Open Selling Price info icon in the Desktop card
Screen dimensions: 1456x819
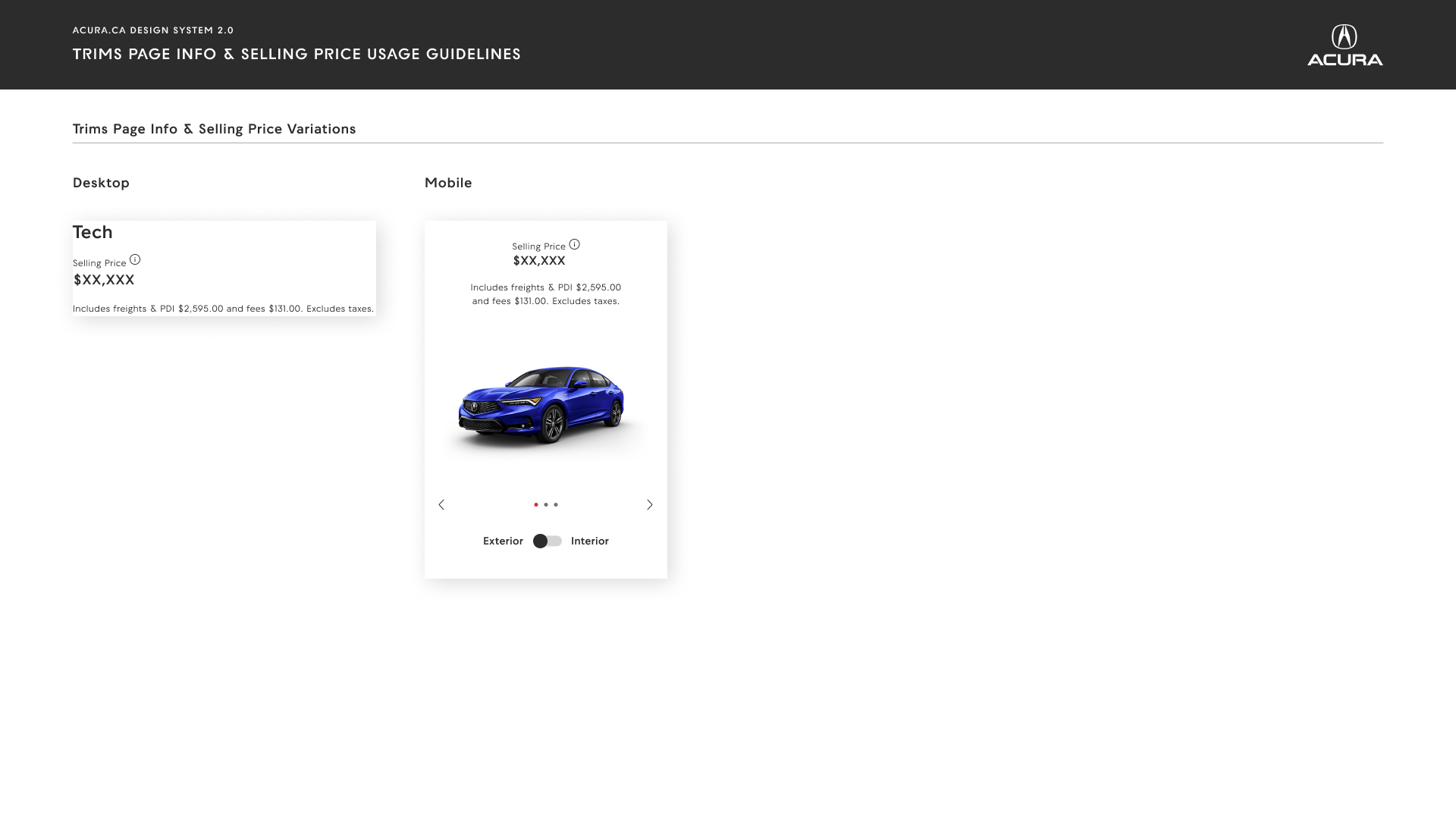pyautogui.click(x=135, y=259)
